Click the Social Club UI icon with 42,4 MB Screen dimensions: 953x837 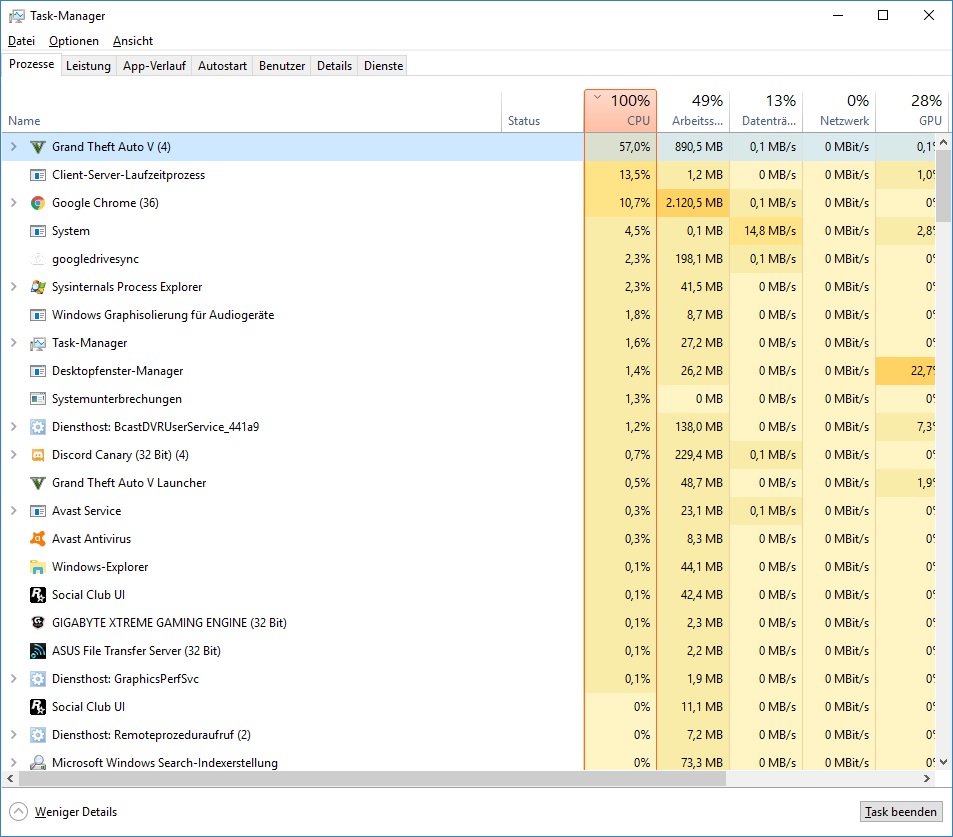(38, 595)
